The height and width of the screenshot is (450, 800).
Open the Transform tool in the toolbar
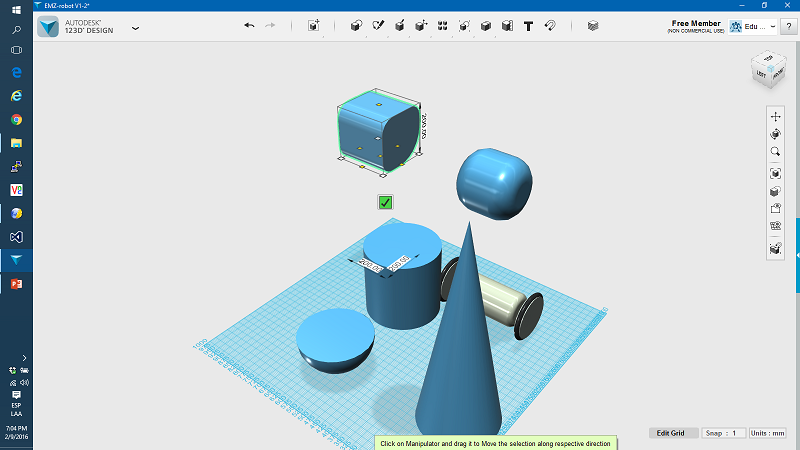314,26
